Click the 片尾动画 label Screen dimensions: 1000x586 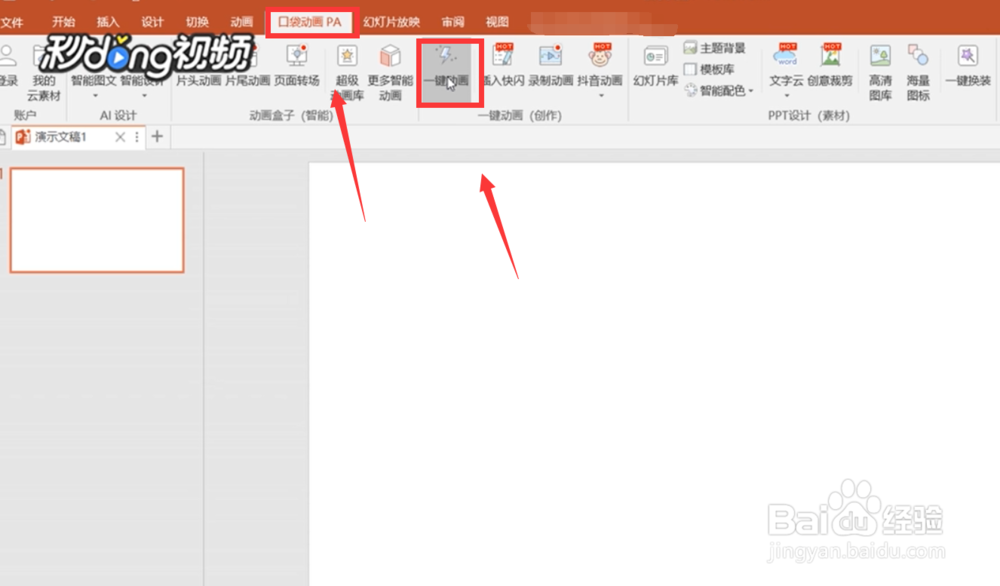(247, 81)
